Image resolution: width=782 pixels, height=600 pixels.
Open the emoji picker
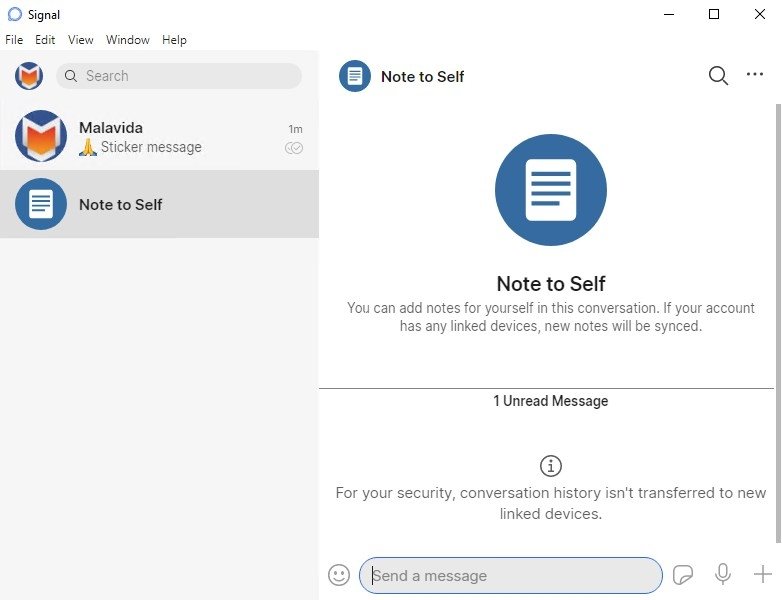(339, 575)
